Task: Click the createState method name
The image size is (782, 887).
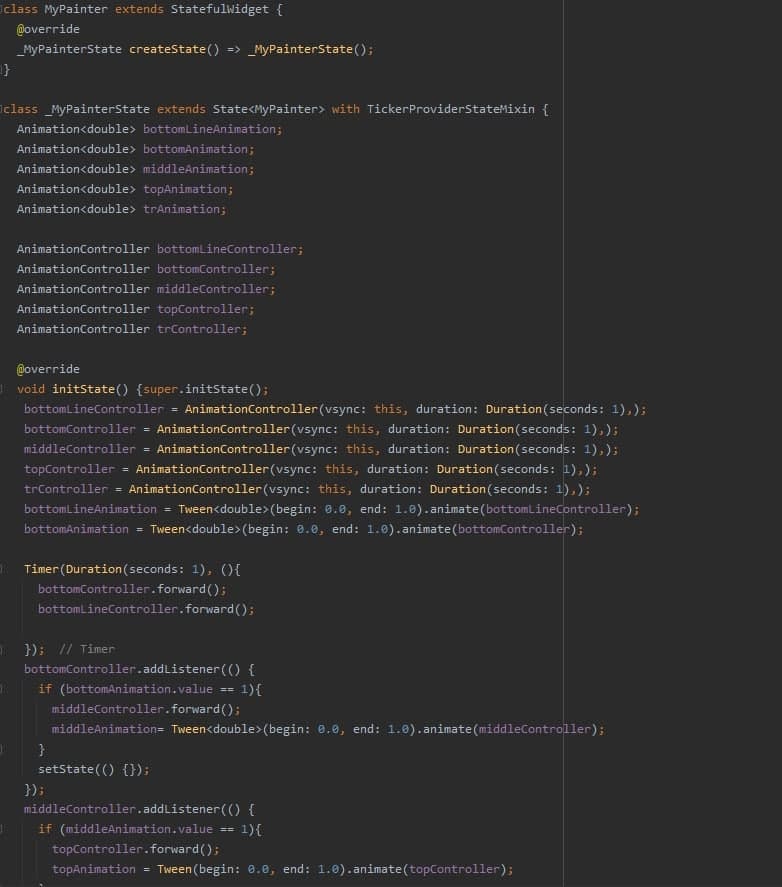Action: pos(167,49)
